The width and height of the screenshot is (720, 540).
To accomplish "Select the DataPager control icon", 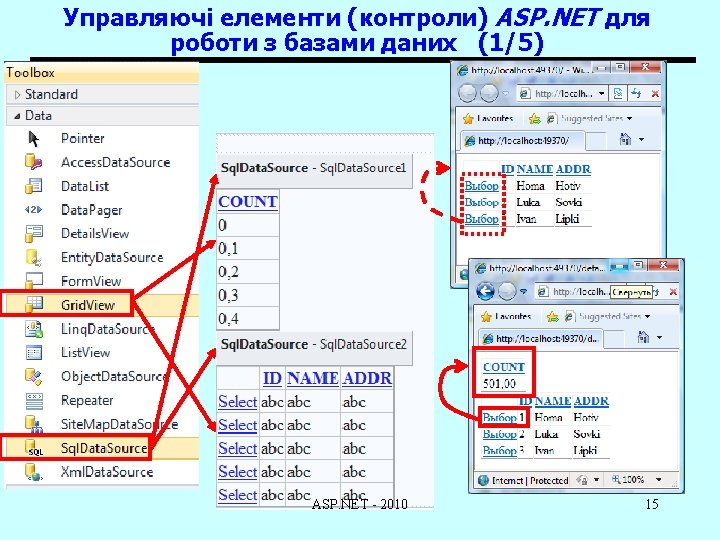I will pos(34,210).
